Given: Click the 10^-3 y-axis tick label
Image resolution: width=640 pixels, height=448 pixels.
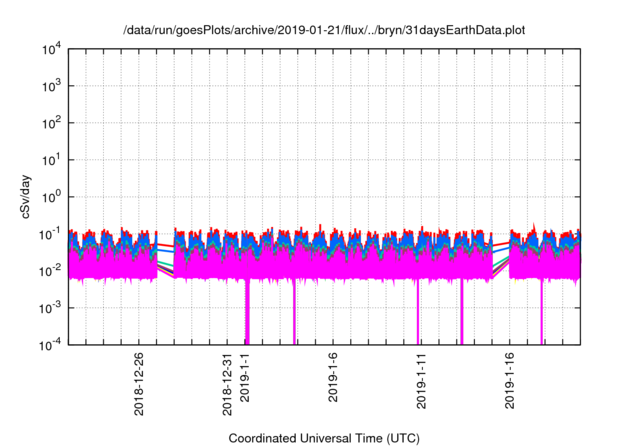Looking at the screenshot, I should (x=51, y=308).
